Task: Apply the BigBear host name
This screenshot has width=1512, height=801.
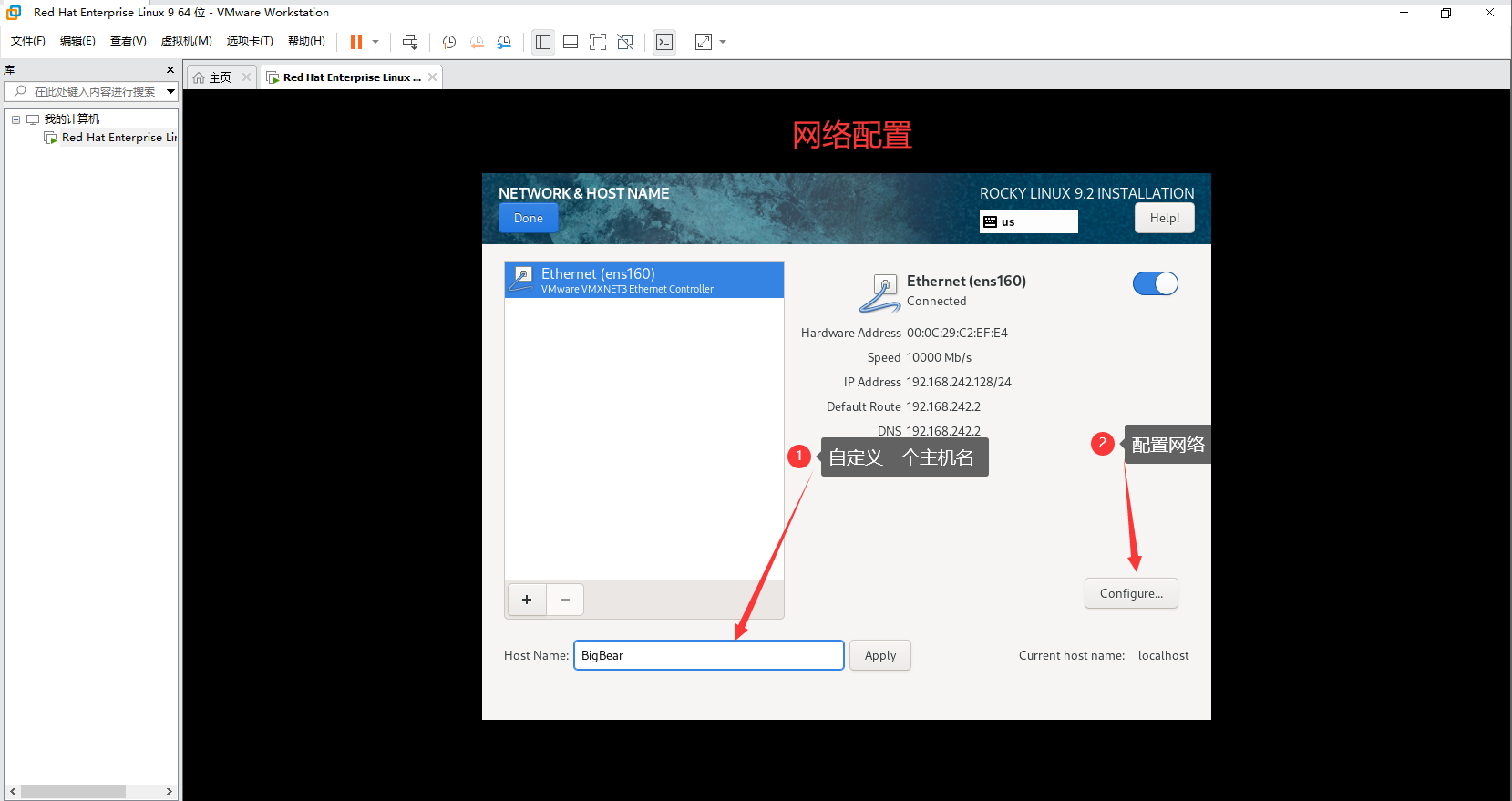Action: (x=880, y=655)
